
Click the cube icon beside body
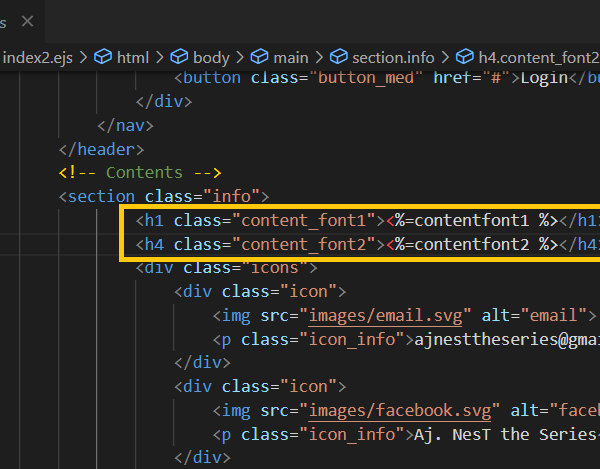tap(180, 58)
